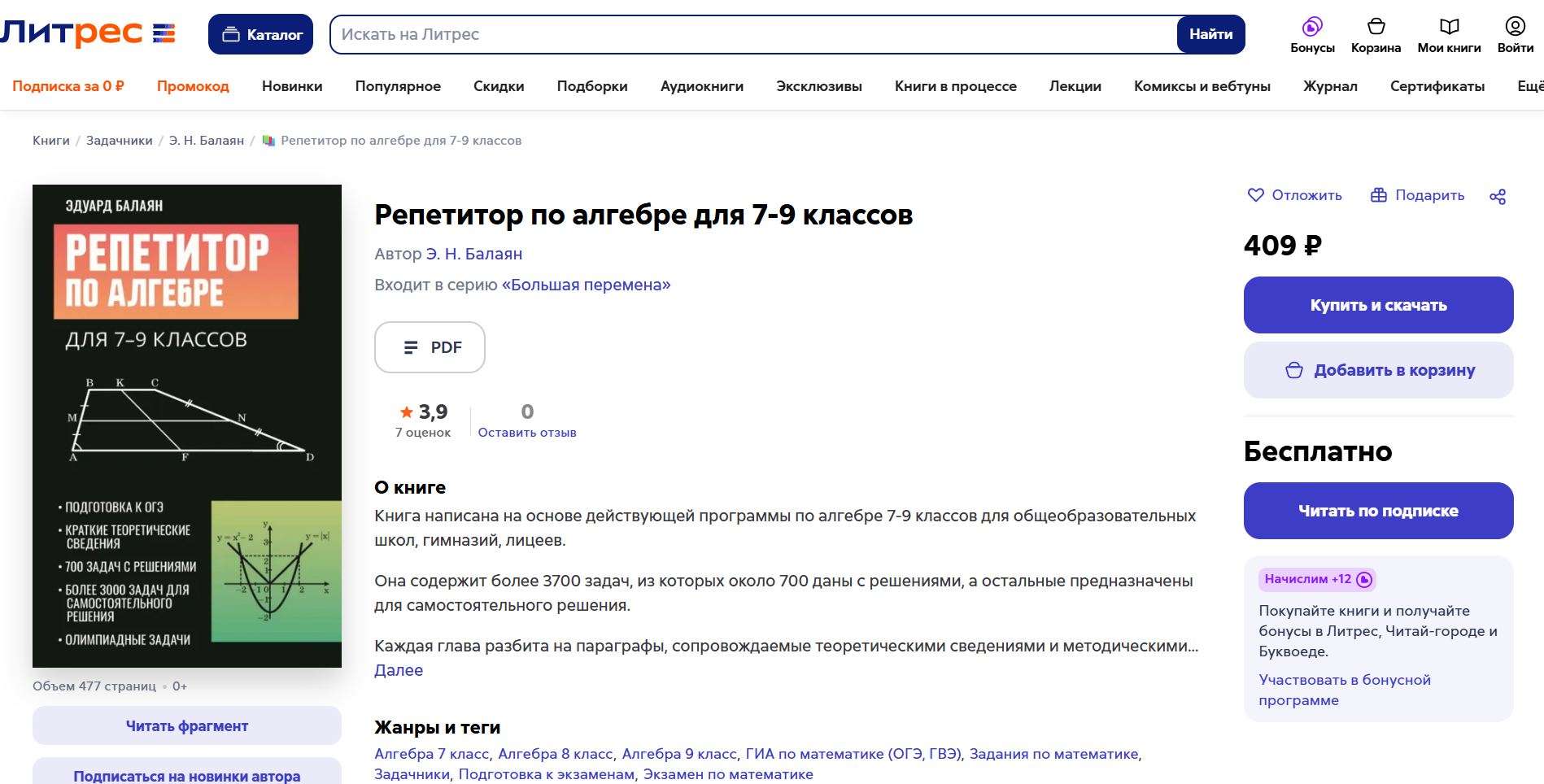Click Оставить отзыв link

tap(527, 433)
